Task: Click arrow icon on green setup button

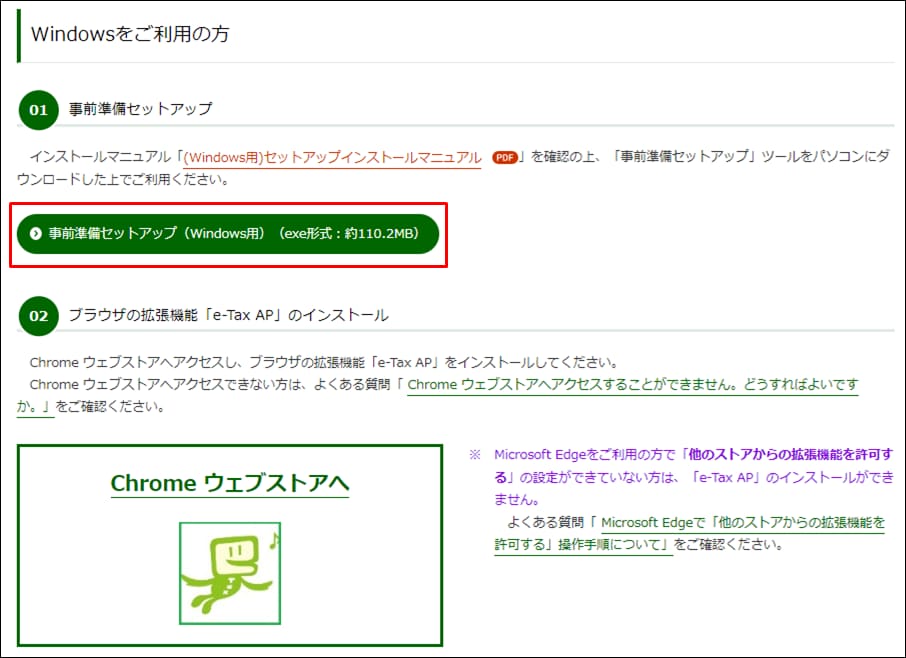Action: pos(36,233)
